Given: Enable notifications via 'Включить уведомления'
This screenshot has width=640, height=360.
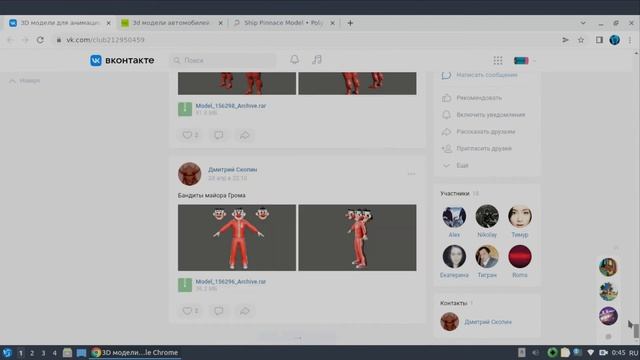Looking at the screenshot, I should (x=491, y=115).
